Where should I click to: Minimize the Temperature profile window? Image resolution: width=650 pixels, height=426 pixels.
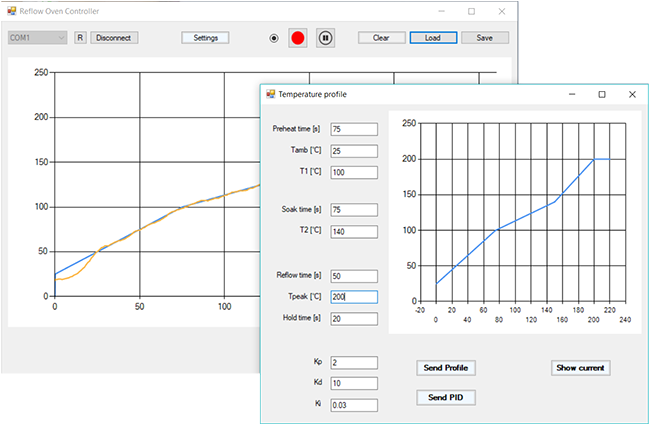(x=571, y=94)
